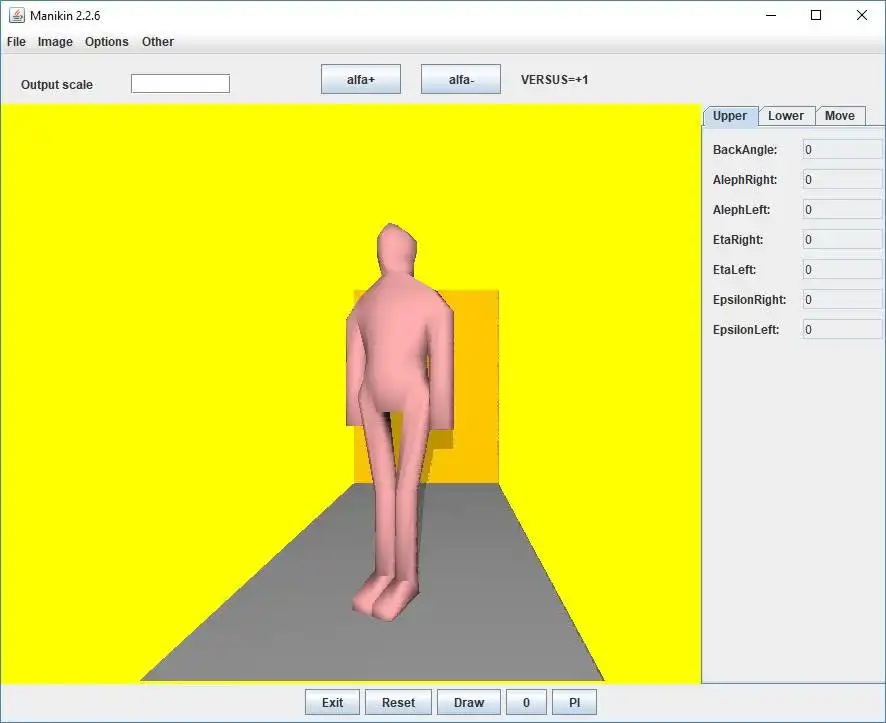Switch to the Move tab
886x723 pixels.
point(840,116)
